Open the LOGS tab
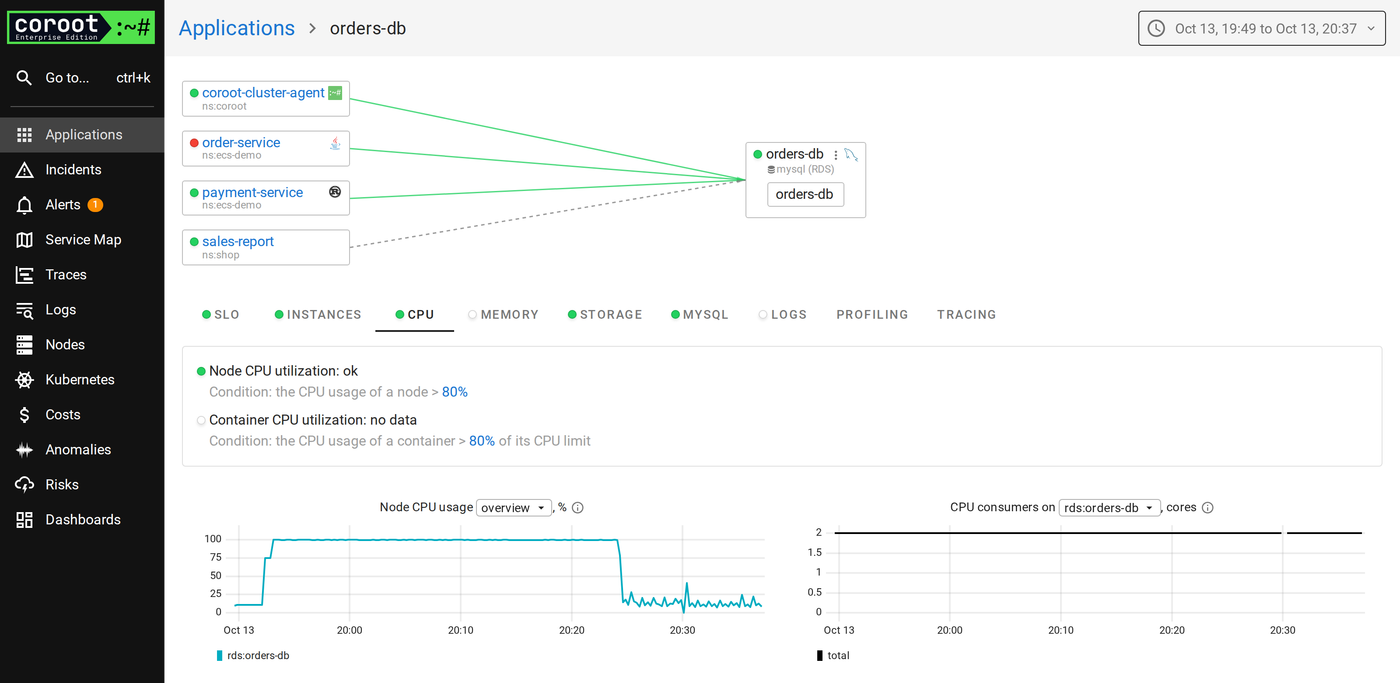The image size is (1400, 683). (x=782, y=314)
